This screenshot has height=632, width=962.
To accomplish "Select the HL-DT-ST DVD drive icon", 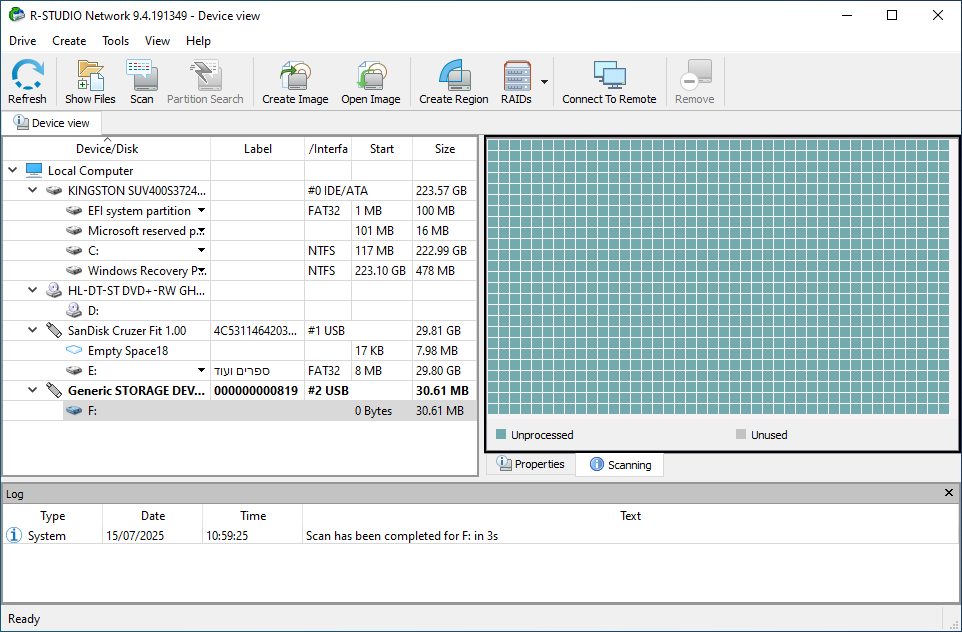I will pos(54,290).
